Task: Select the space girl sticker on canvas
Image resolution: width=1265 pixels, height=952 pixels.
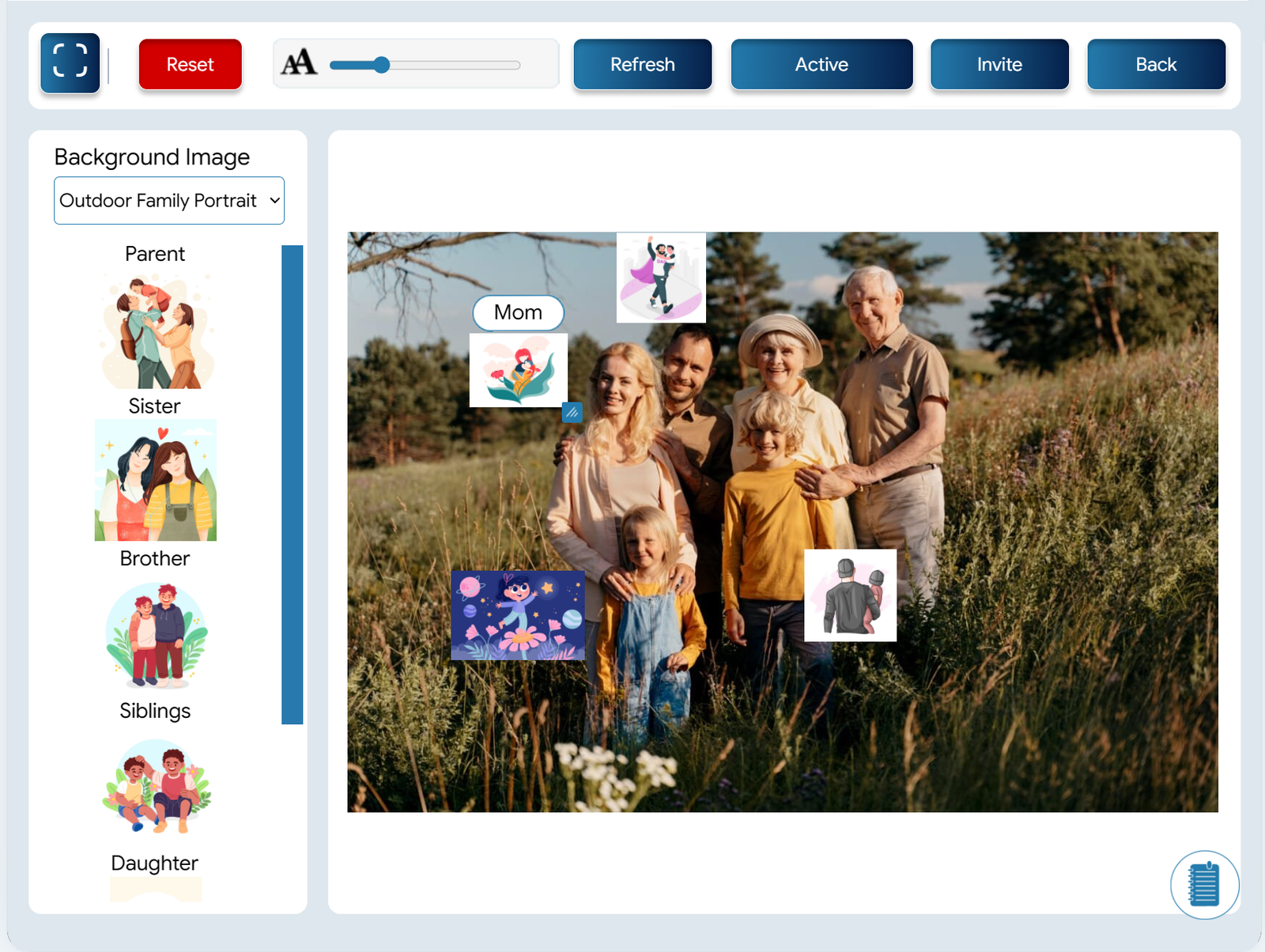Action: tap(518, 615)
